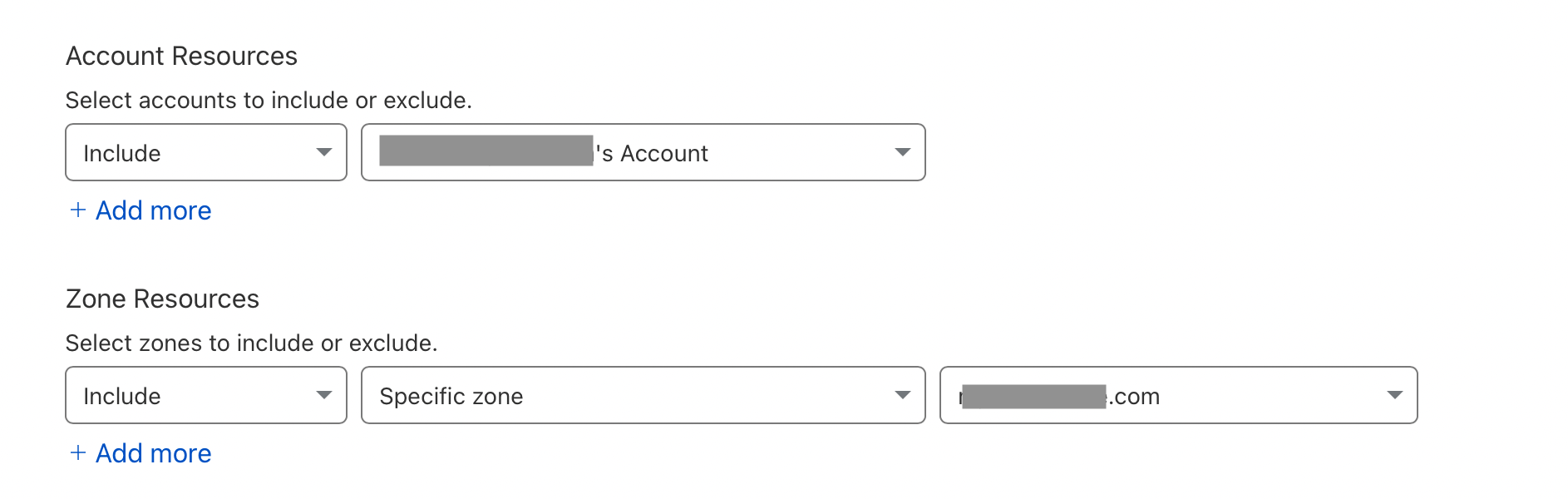Click the plus icon beside zones Add more
The height and width of the screenshot is (499, 1568).
77,453
